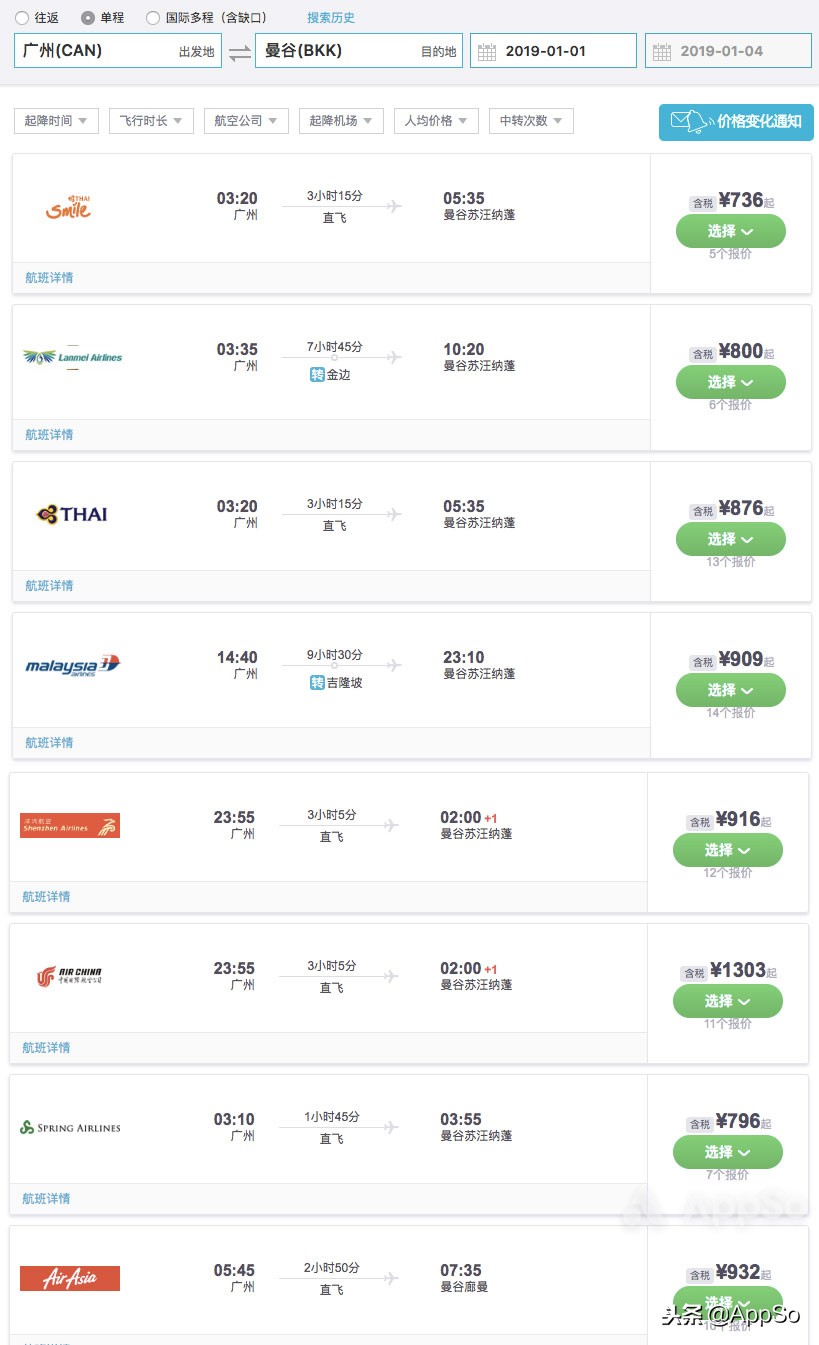Click the calendar icon beside 2019-01-01
This screenshot has width=819, height=1345.
tap(489, 50)
